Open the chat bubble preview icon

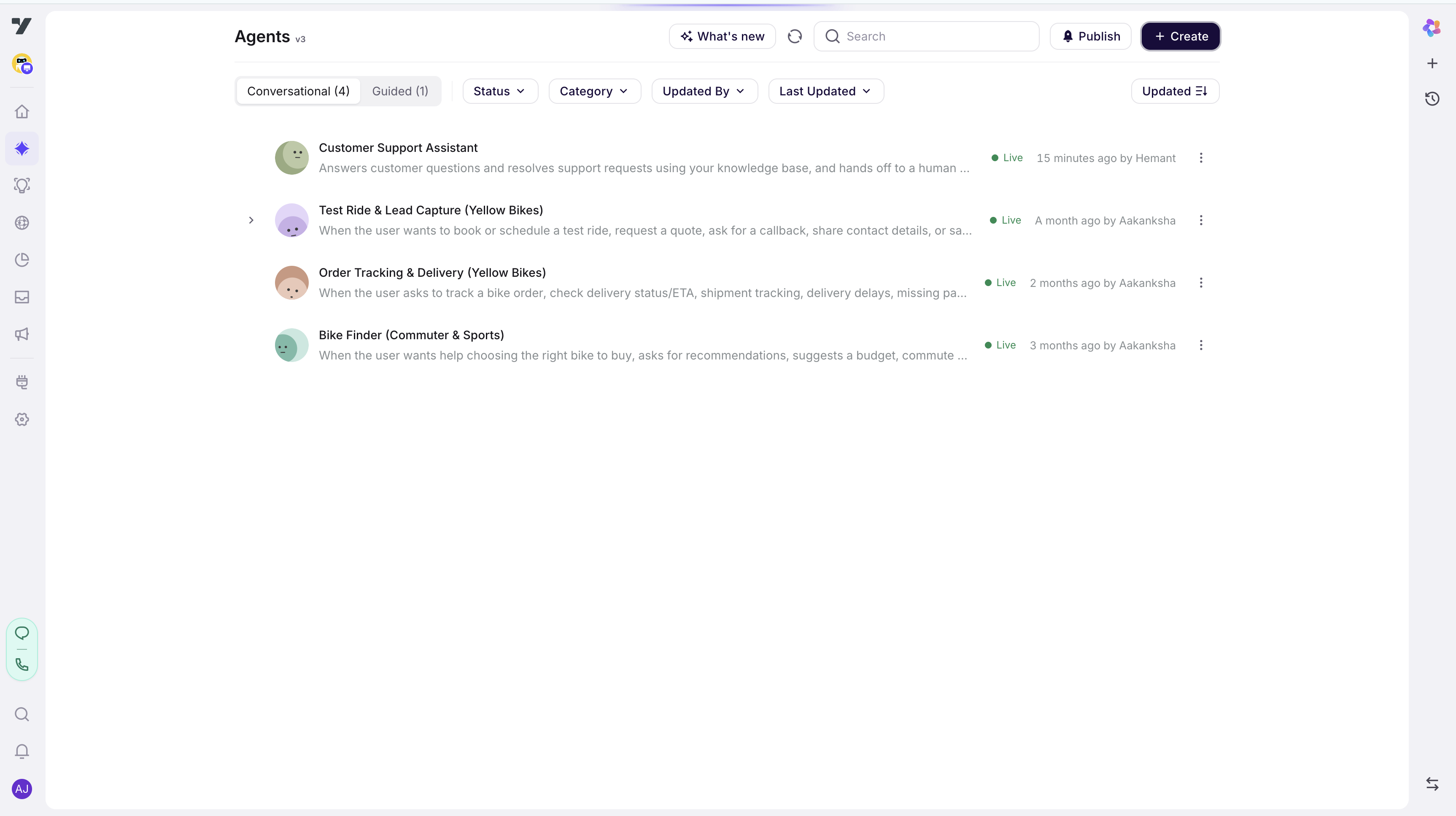[22, 633]
